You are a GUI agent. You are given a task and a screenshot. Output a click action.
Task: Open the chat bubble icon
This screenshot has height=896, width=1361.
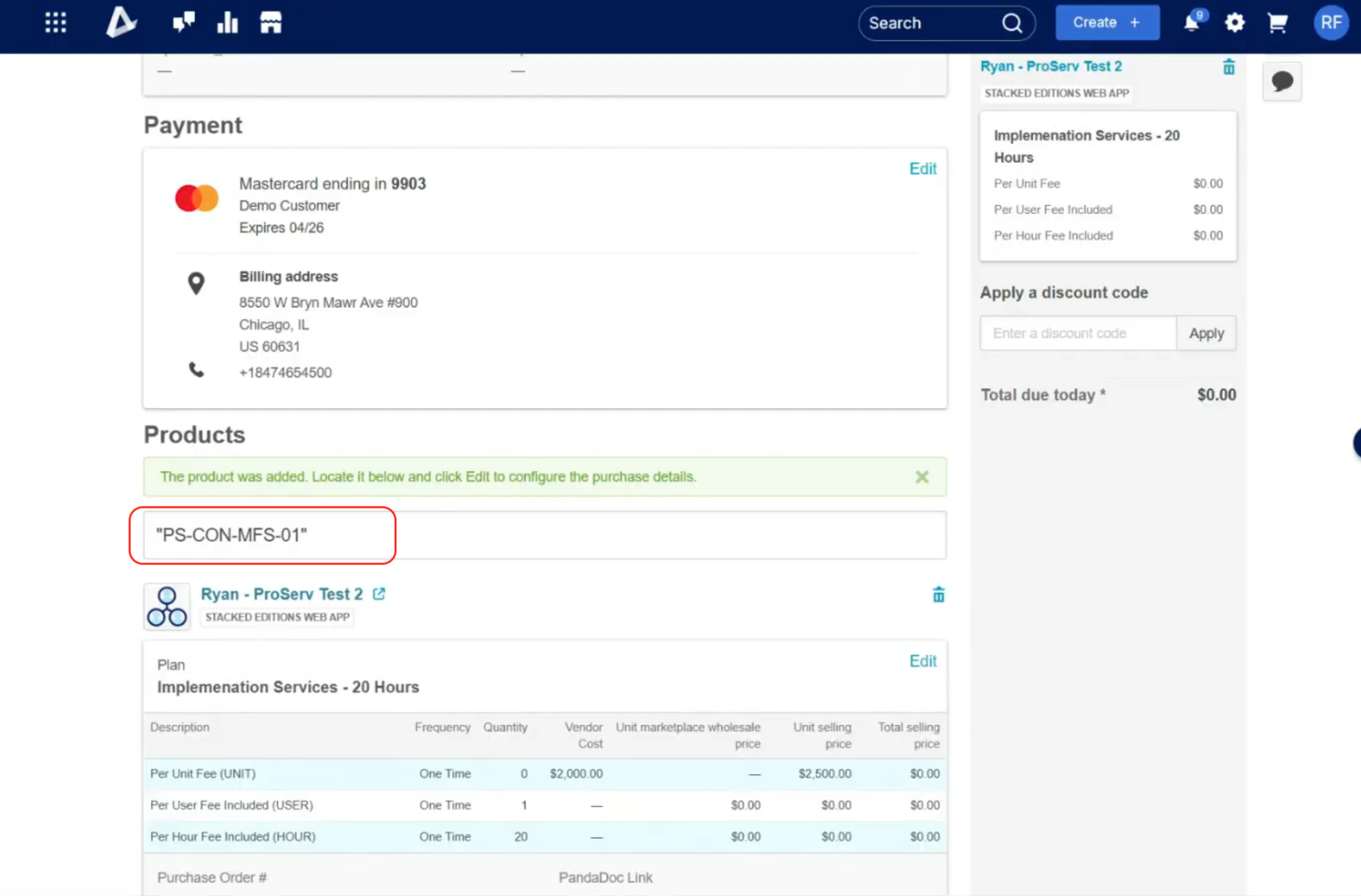click(x=1282, y=82)
